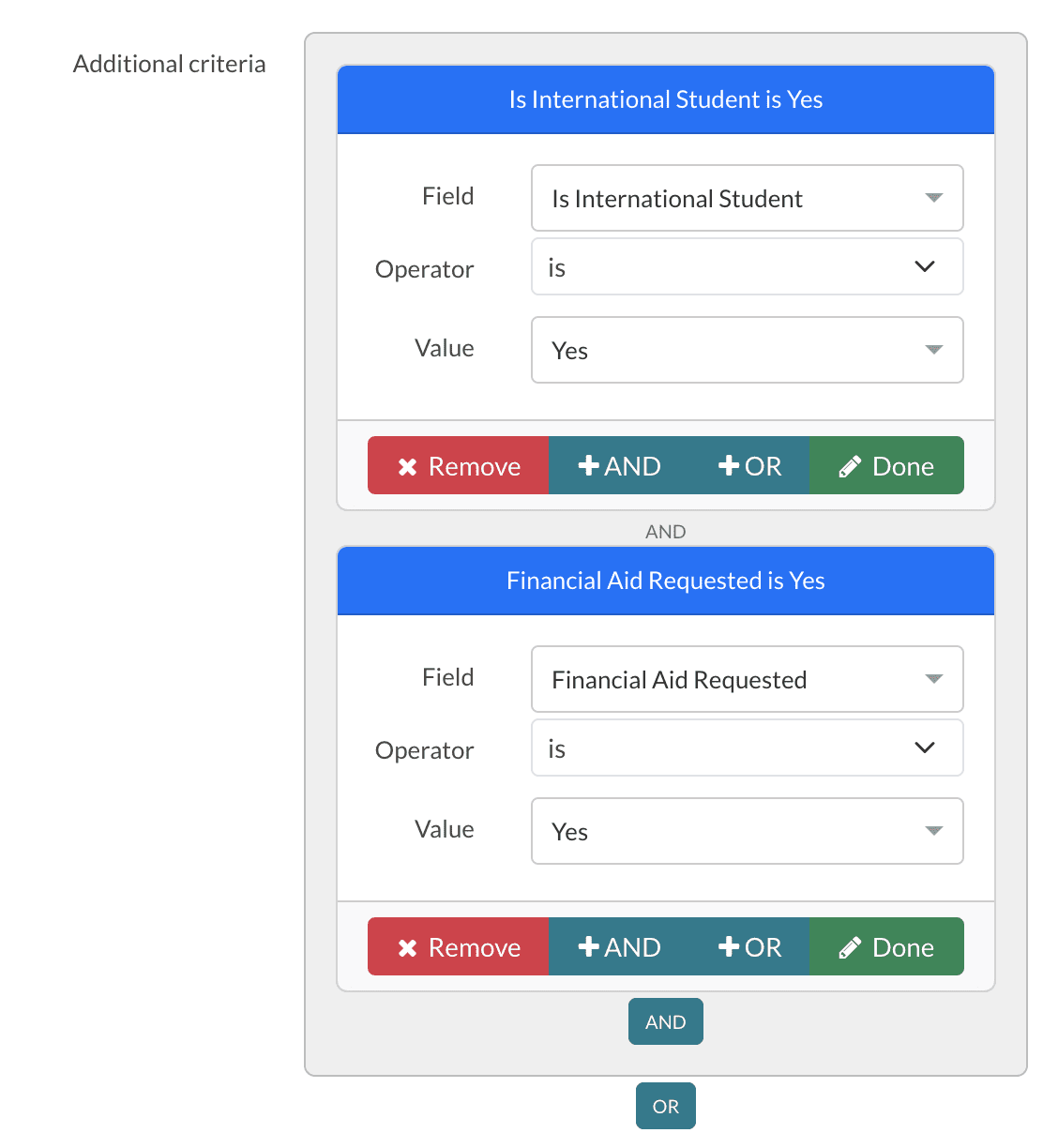
Task: Click Done for Financial Aid criterion
Action: tap(886, 947)
